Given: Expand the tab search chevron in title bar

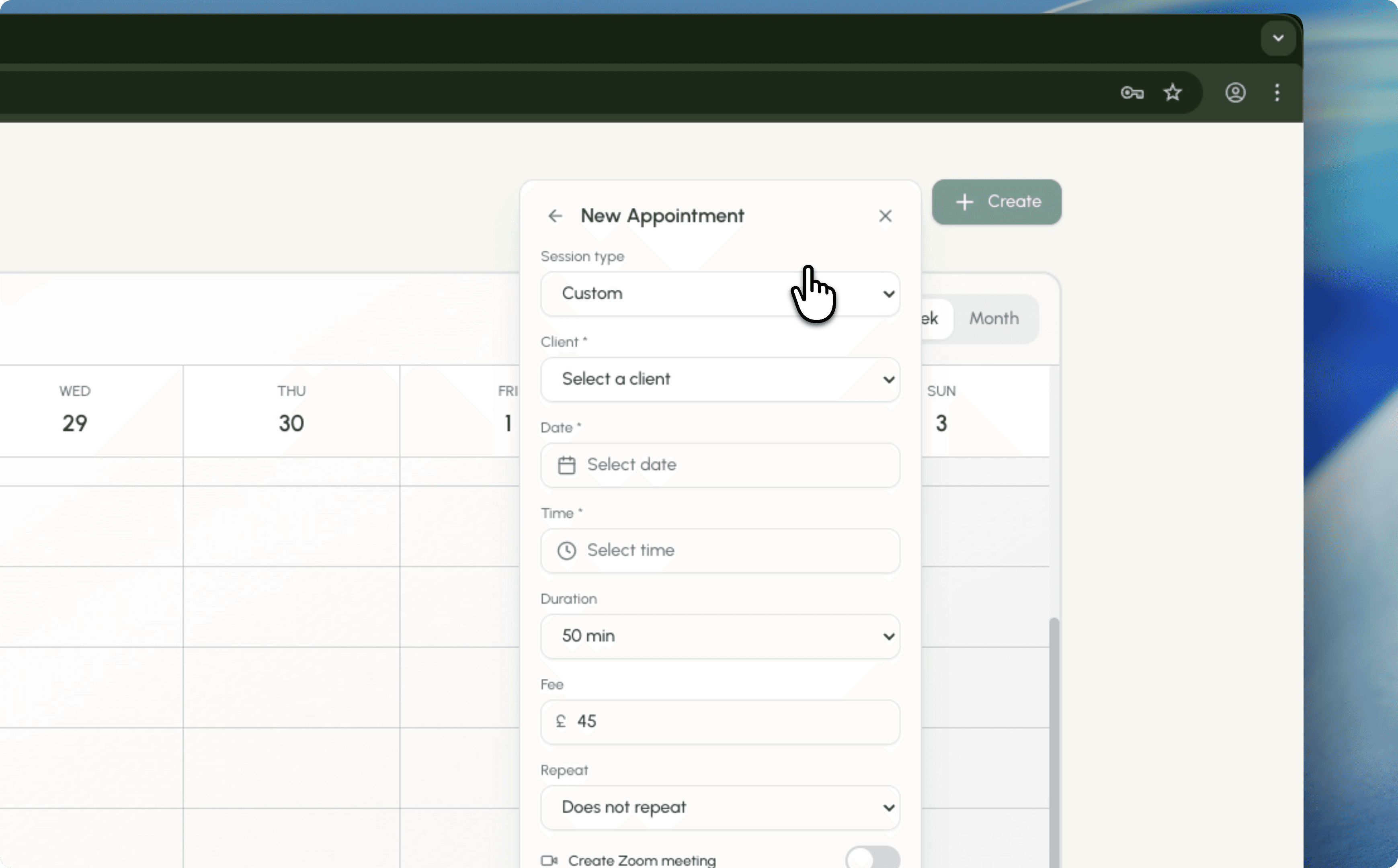Looking at the screenshot, I should pyautogui.click(x=1277, y=39).
